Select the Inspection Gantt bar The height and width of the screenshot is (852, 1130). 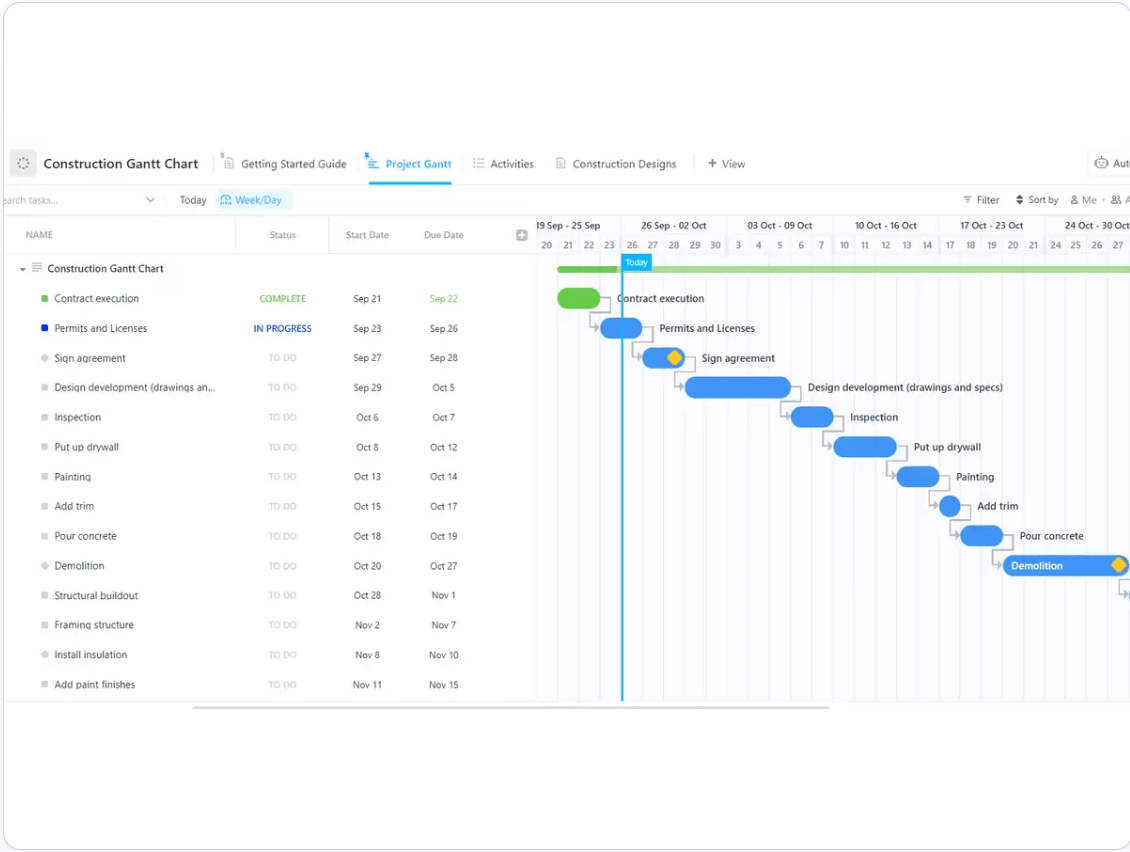812,417
